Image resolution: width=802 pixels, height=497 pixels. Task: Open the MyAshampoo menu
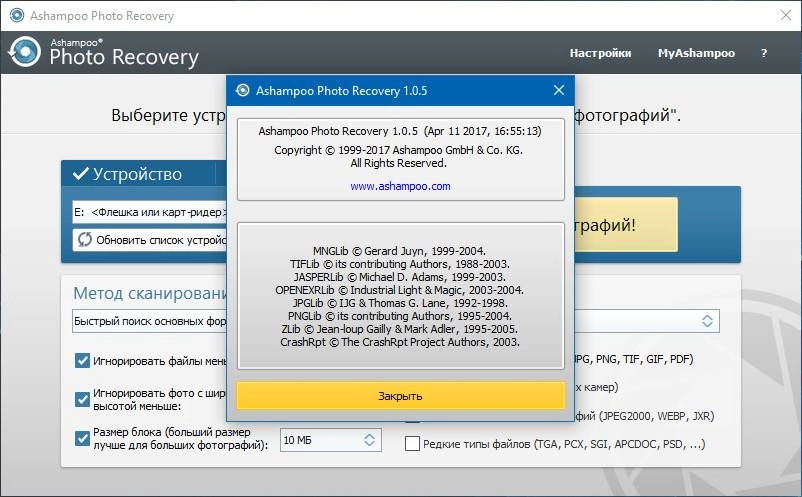[x=696, y=53]
